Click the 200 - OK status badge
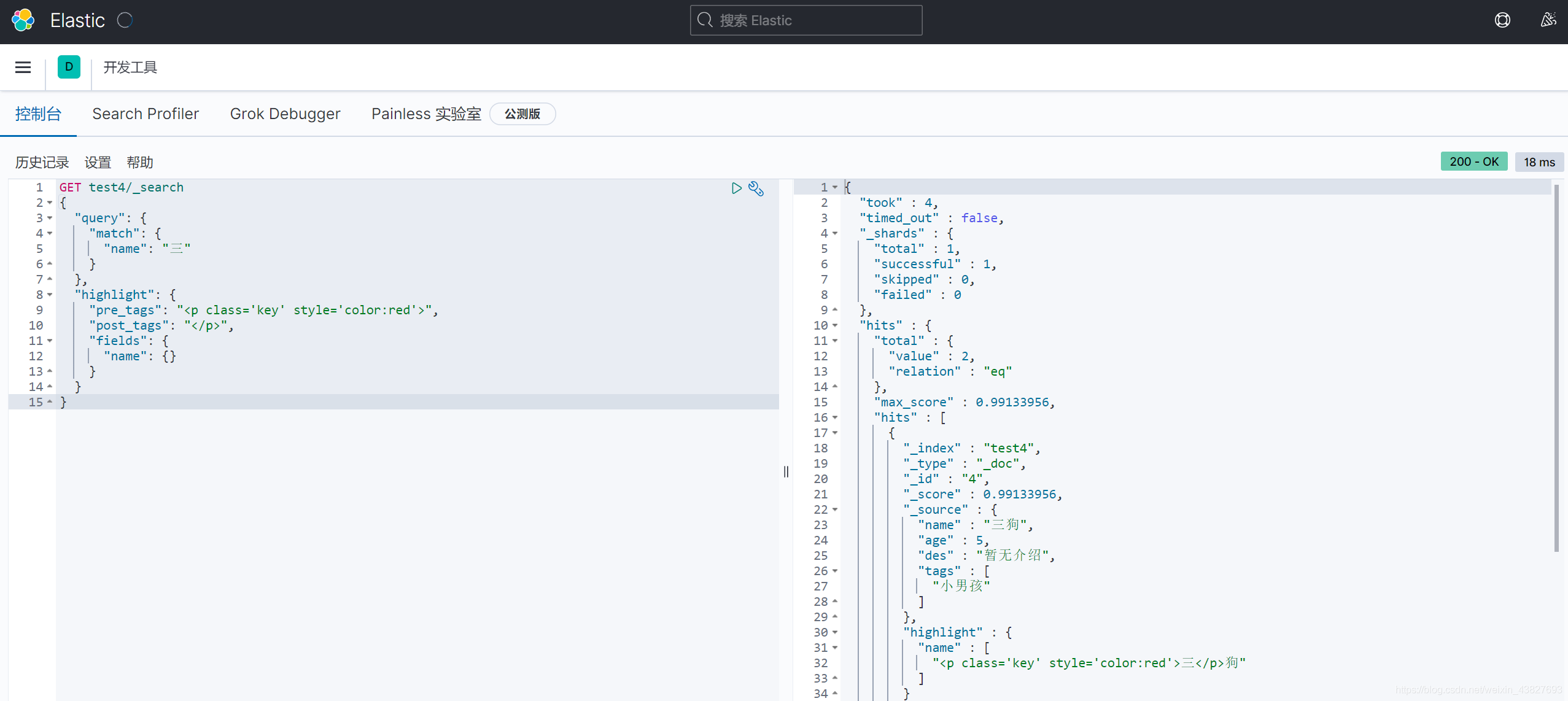This screenshot has width=1568, height=701. tap(1474, 161)
